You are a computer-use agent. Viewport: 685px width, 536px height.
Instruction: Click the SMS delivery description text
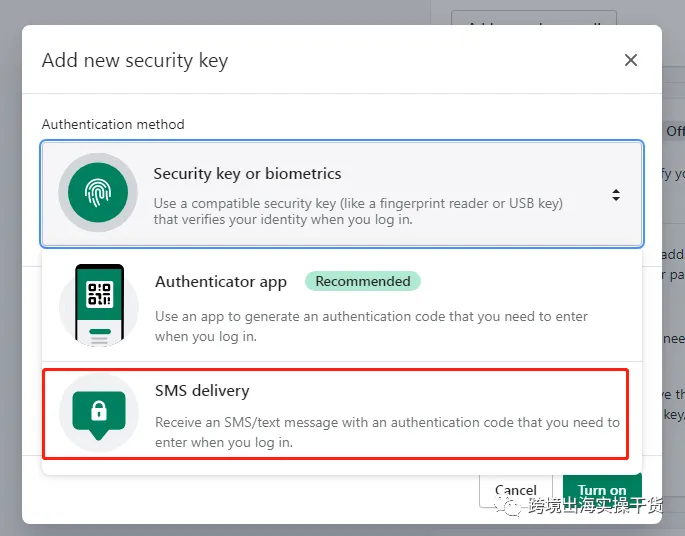click(387, 432)
